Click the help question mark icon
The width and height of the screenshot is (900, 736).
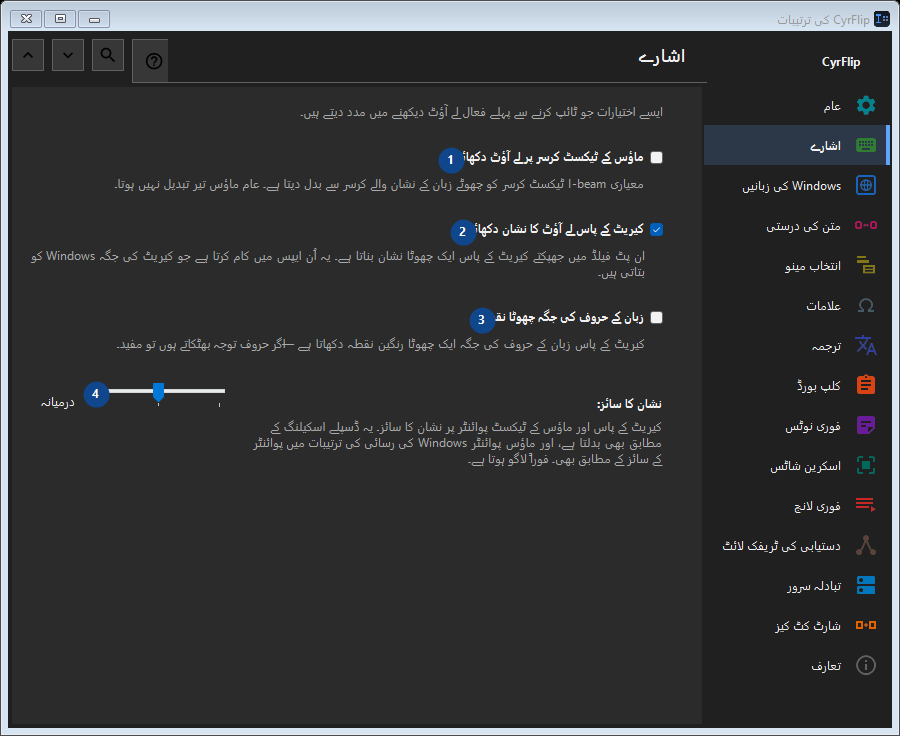tap(153, 61)
